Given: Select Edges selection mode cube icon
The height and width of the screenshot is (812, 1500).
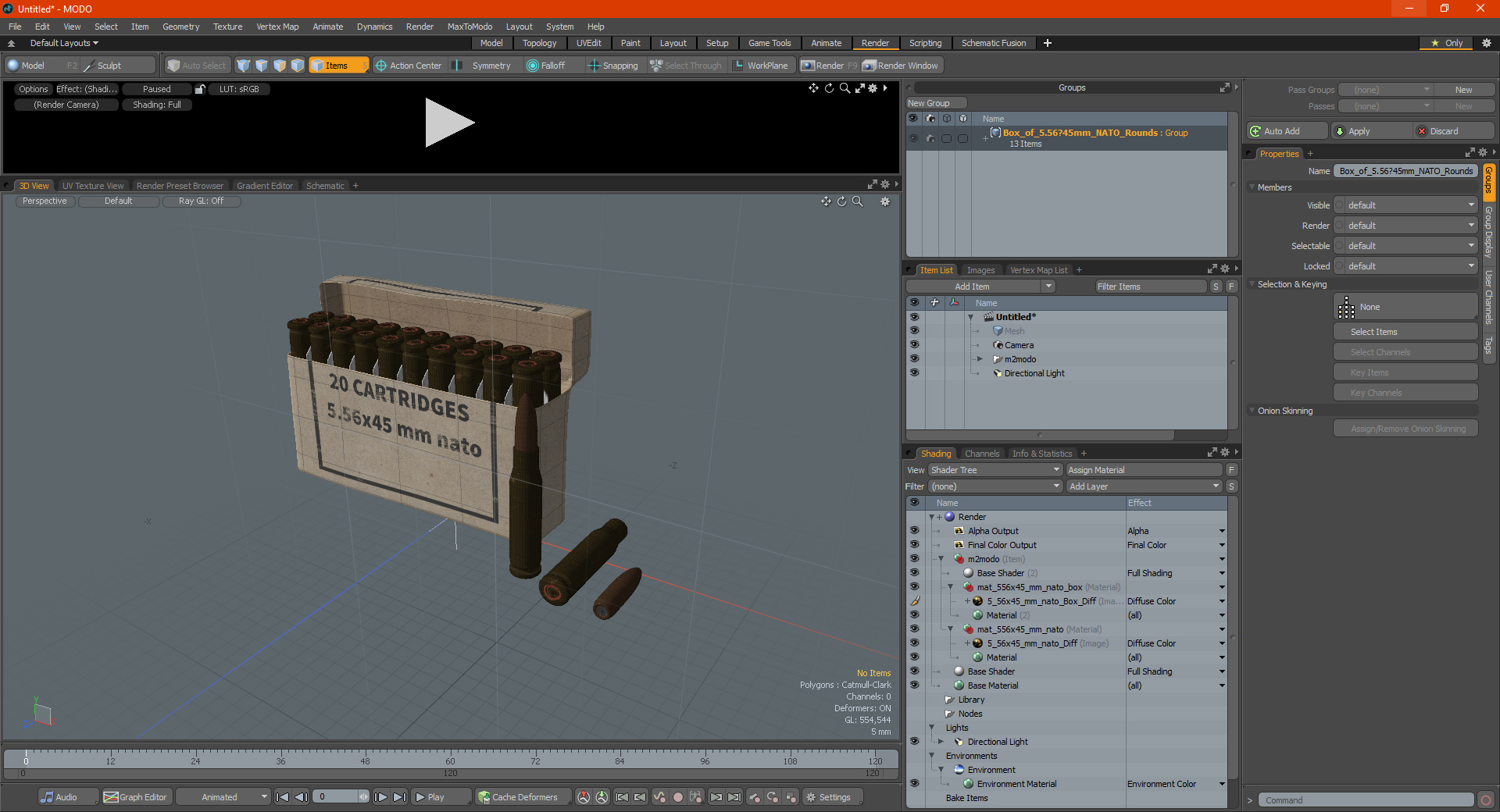Looking at the screenshot, I should click(x=262, y=66).
